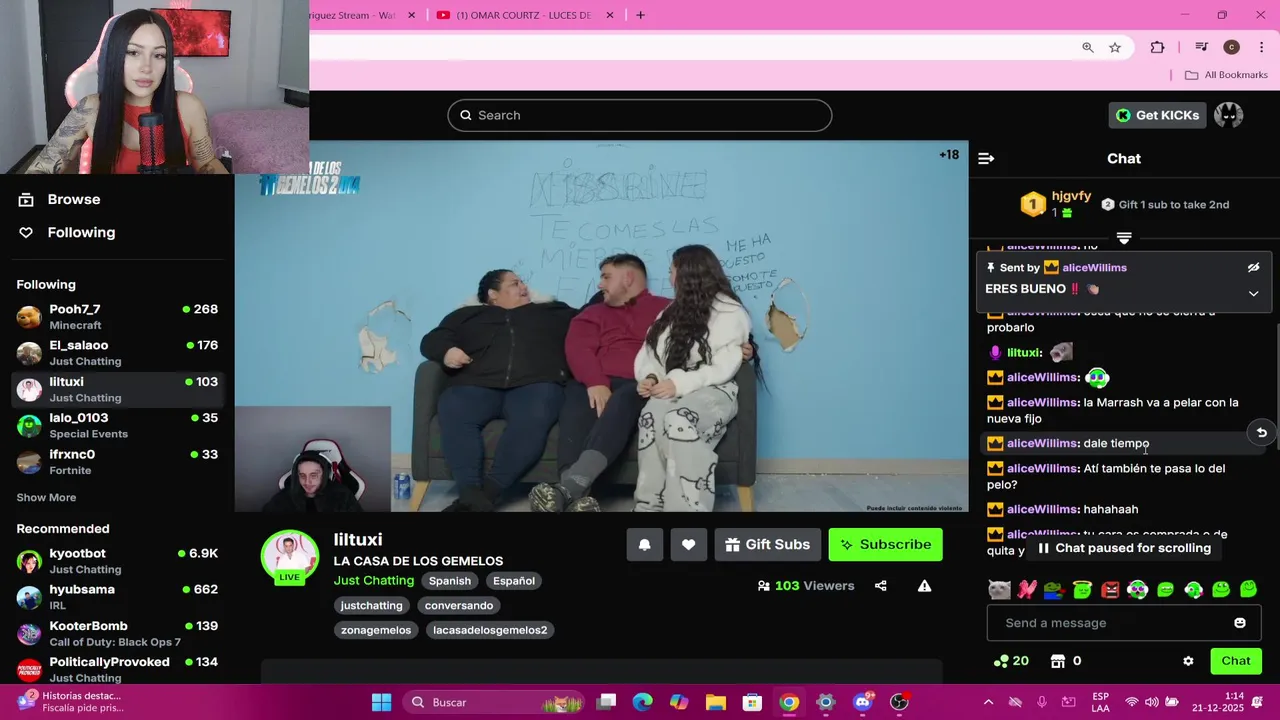The height and width of the screenshot is (720, 1280).
Task: Open the Kick user avatar menu
Action: click(1228, 115)
